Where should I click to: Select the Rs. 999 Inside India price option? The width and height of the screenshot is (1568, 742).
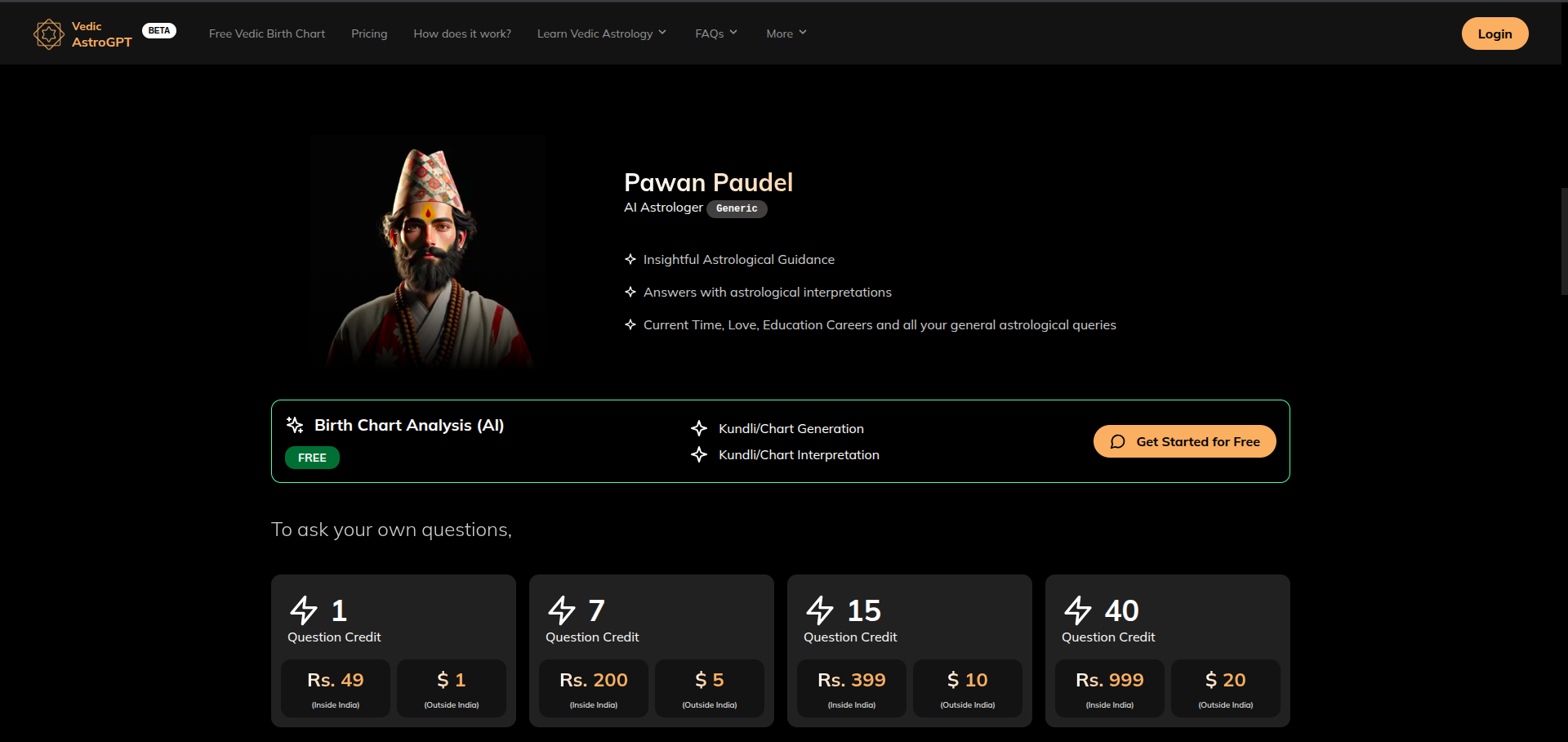pyautogui.click(x=1109, y=687)
